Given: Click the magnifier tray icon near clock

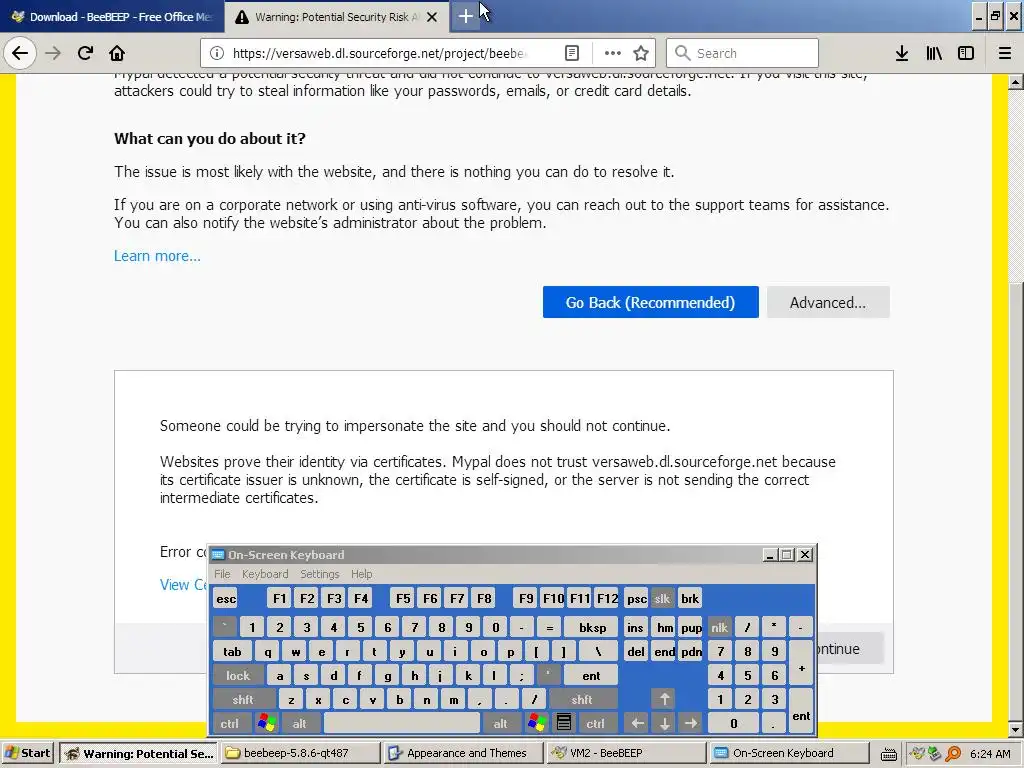Looking at the screenshot, I should point(953,754).
